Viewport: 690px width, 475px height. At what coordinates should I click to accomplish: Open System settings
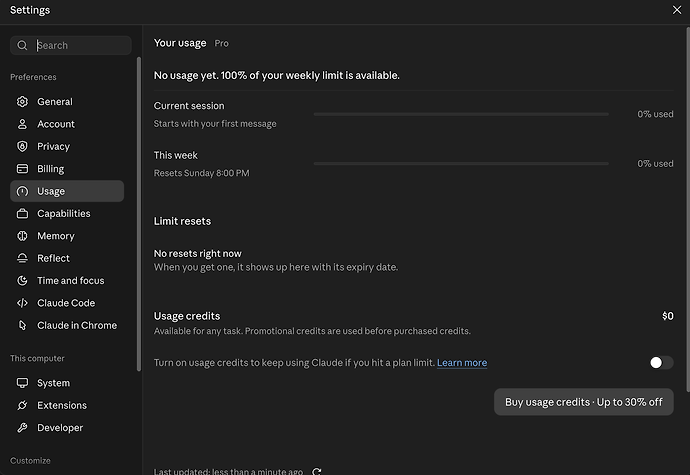(x=67, y=383)
